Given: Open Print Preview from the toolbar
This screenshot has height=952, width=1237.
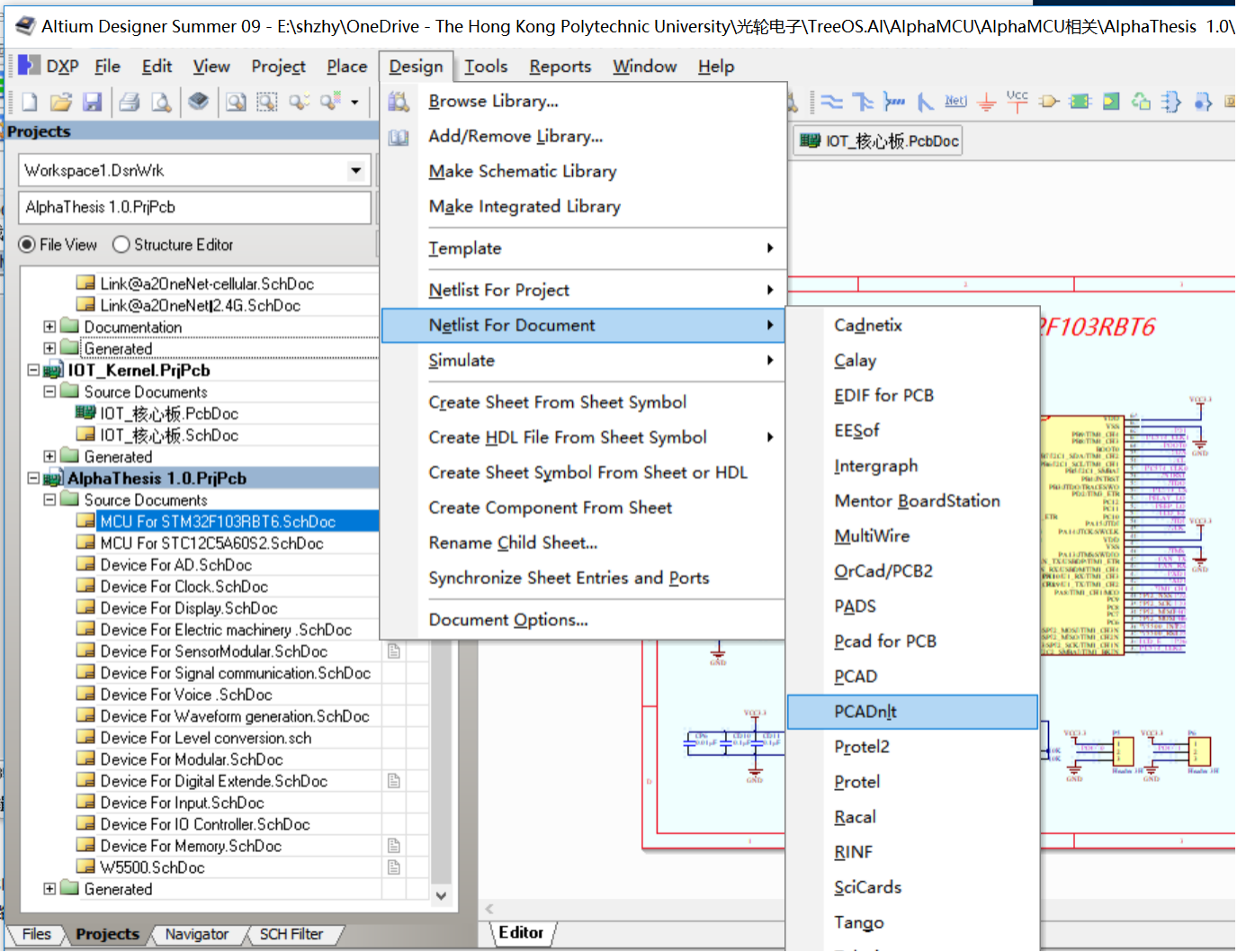Looking at the screenshot, I should pyautogui.click(x=161, y=103).
